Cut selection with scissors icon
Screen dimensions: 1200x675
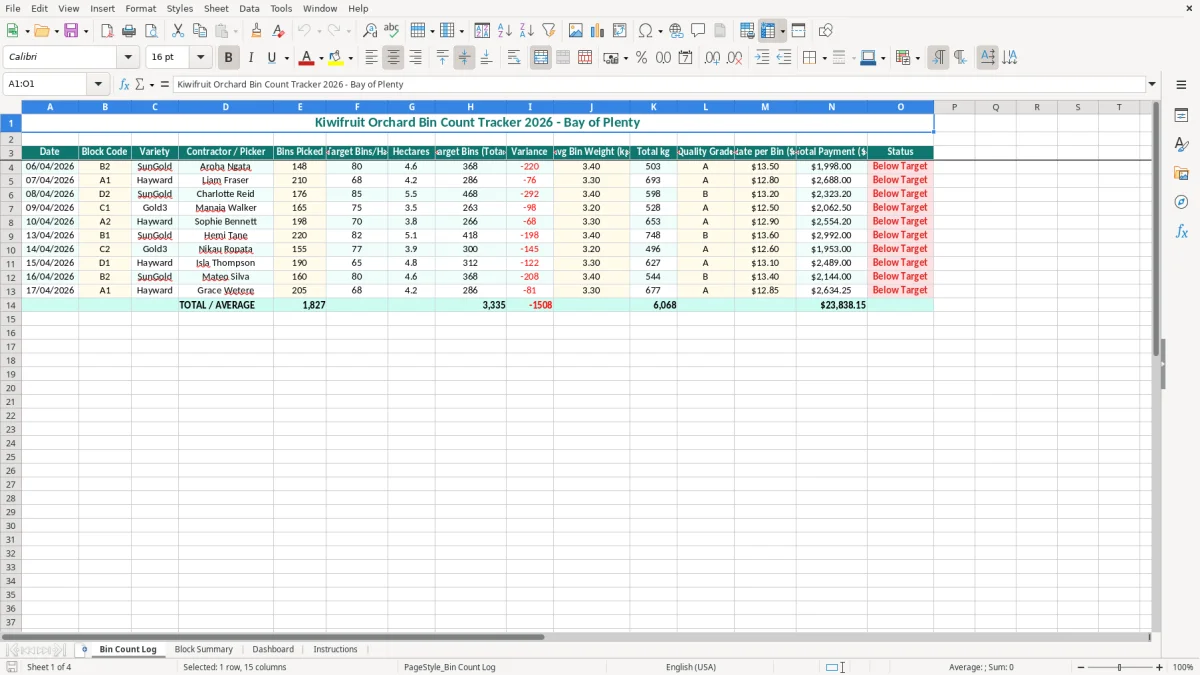[x=178, y=31]
